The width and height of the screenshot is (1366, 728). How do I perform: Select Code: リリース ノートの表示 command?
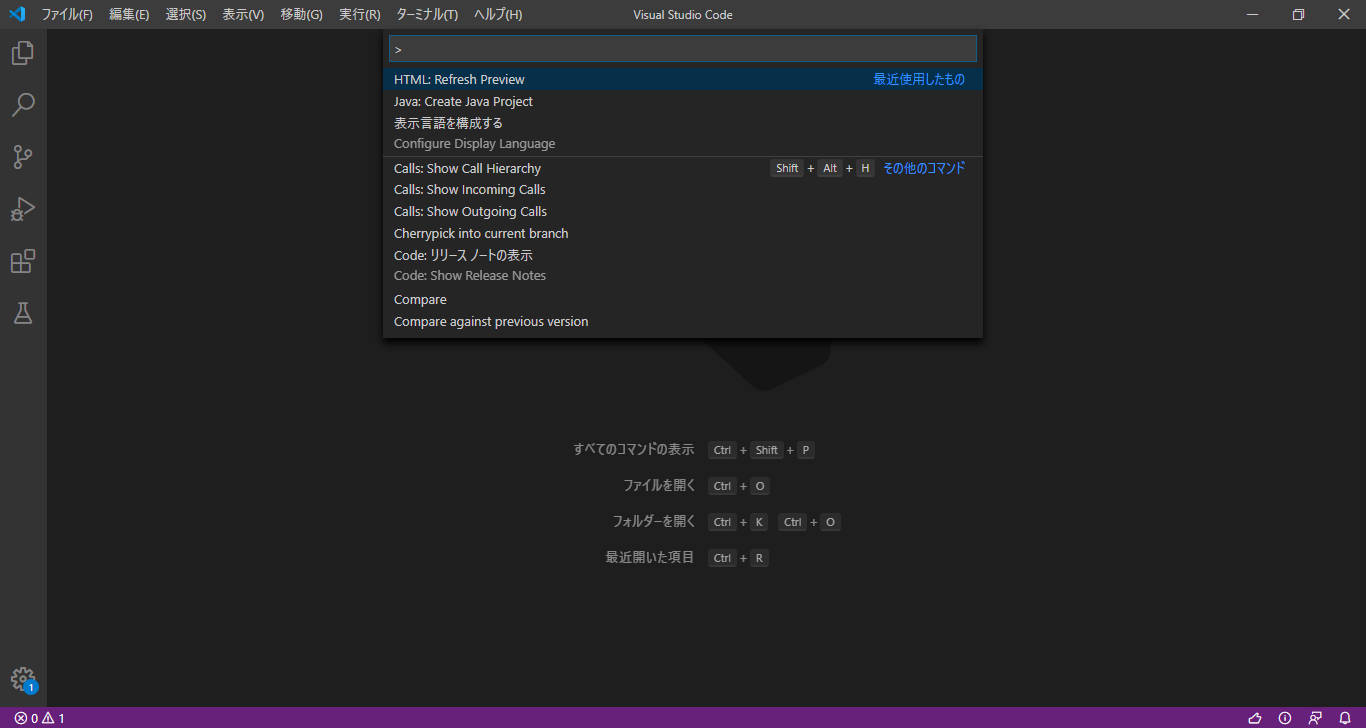click(x=682, y=265)
